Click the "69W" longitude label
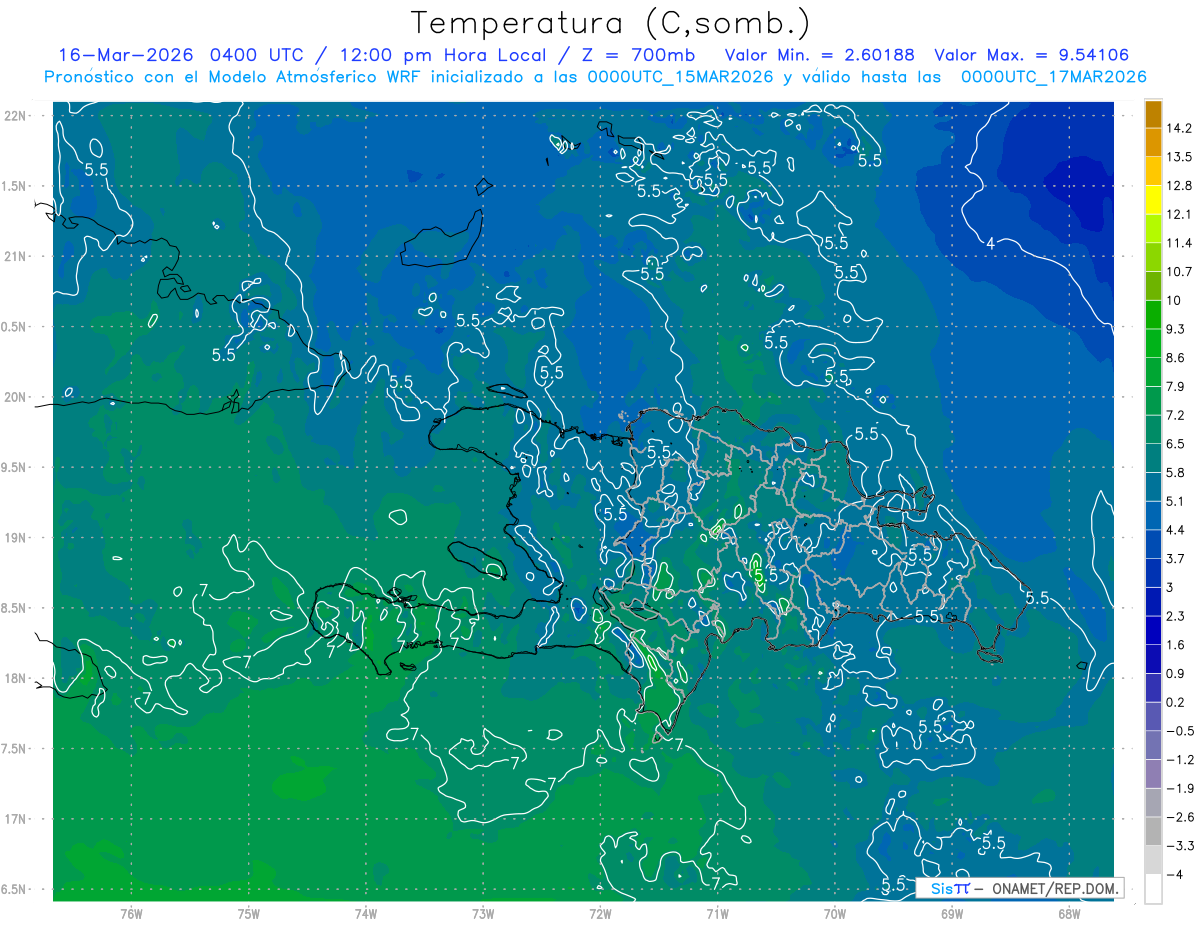Image resolution: width=1200 pixels, height=927 pixels. point(951,912)
